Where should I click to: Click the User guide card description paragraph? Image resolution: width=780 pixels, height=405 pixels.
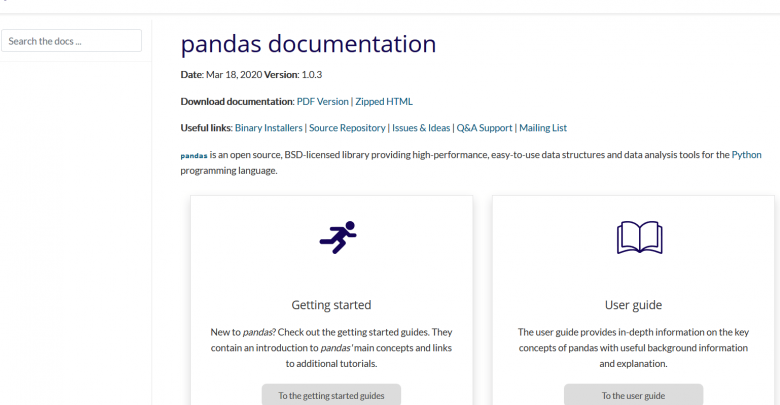[x=633, y=348]
